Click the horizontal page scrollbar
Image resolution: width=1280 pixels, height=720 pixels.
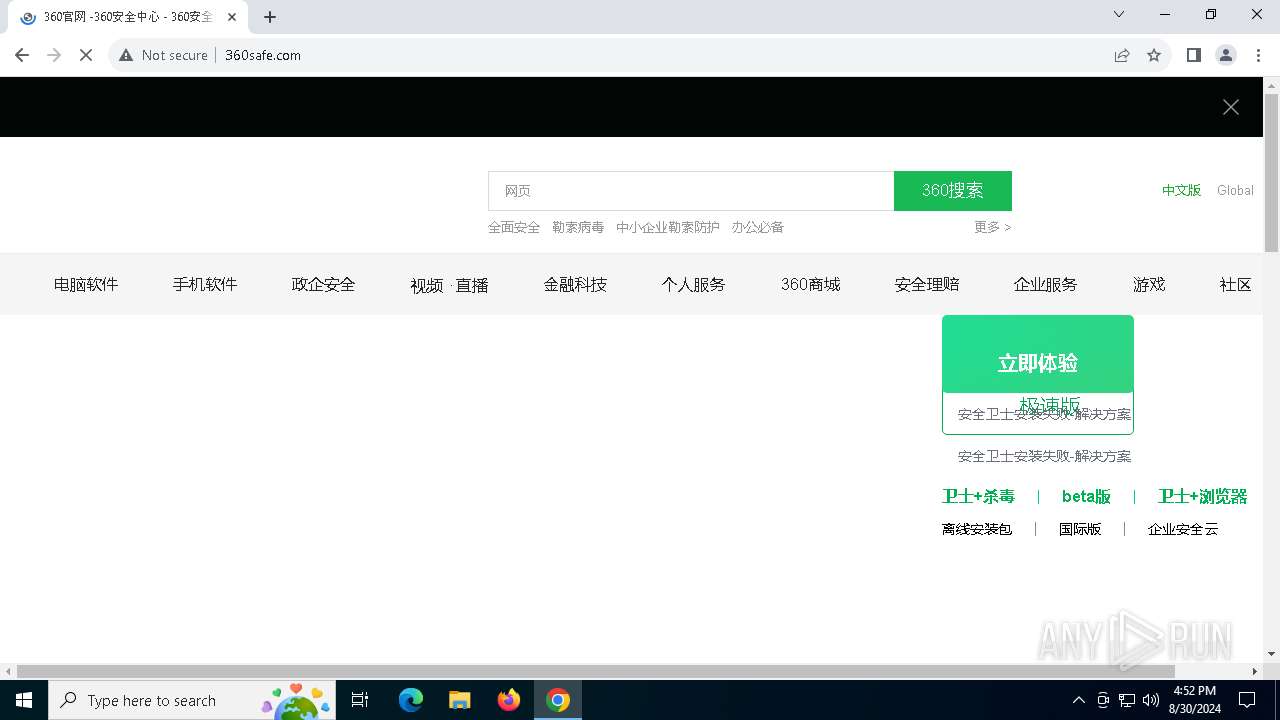pyautogui.click(x=595, y=671)
